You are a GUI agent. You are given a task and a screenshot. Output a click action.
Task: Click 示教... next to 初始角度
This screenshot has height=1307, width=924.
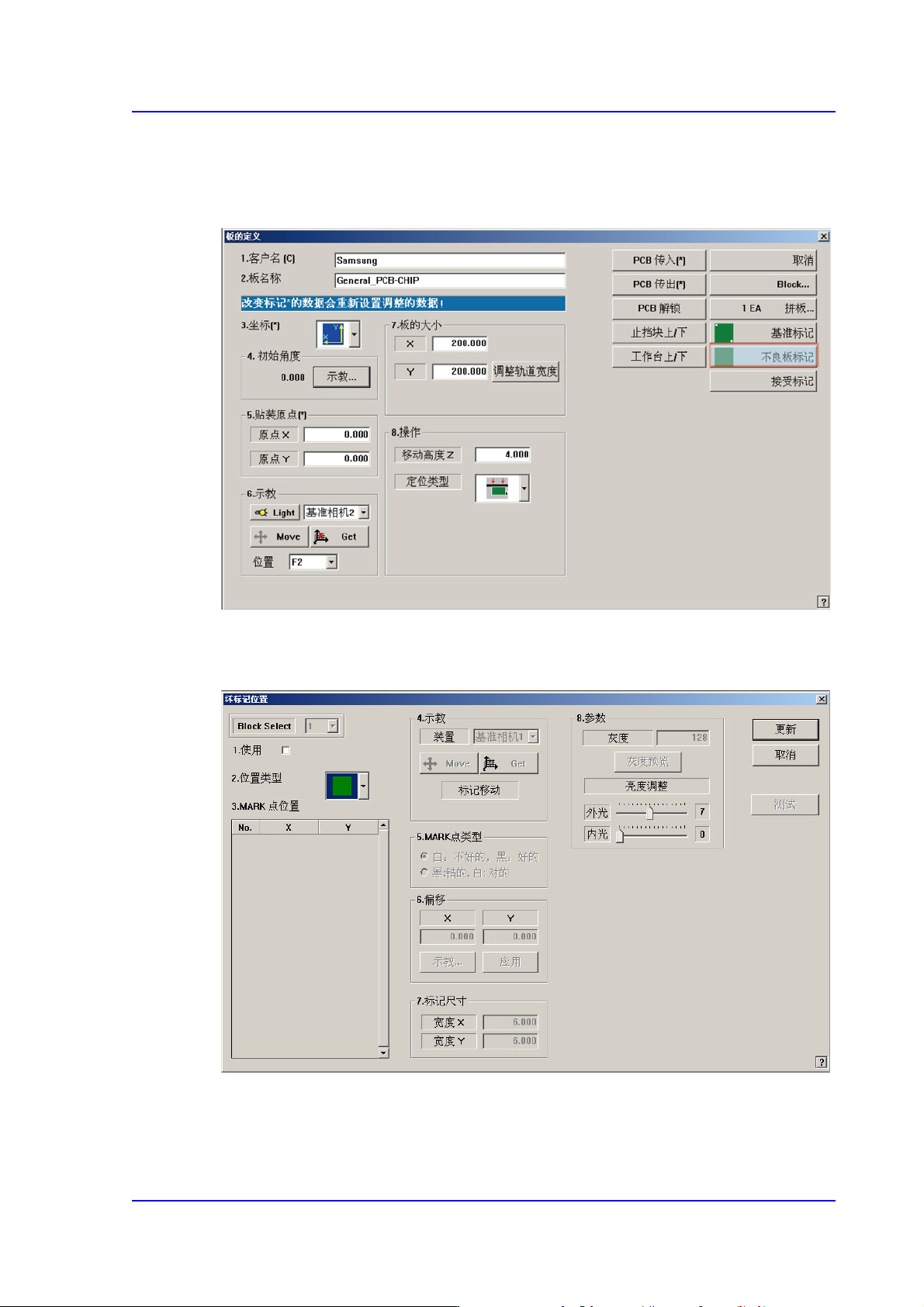point(341,377)
